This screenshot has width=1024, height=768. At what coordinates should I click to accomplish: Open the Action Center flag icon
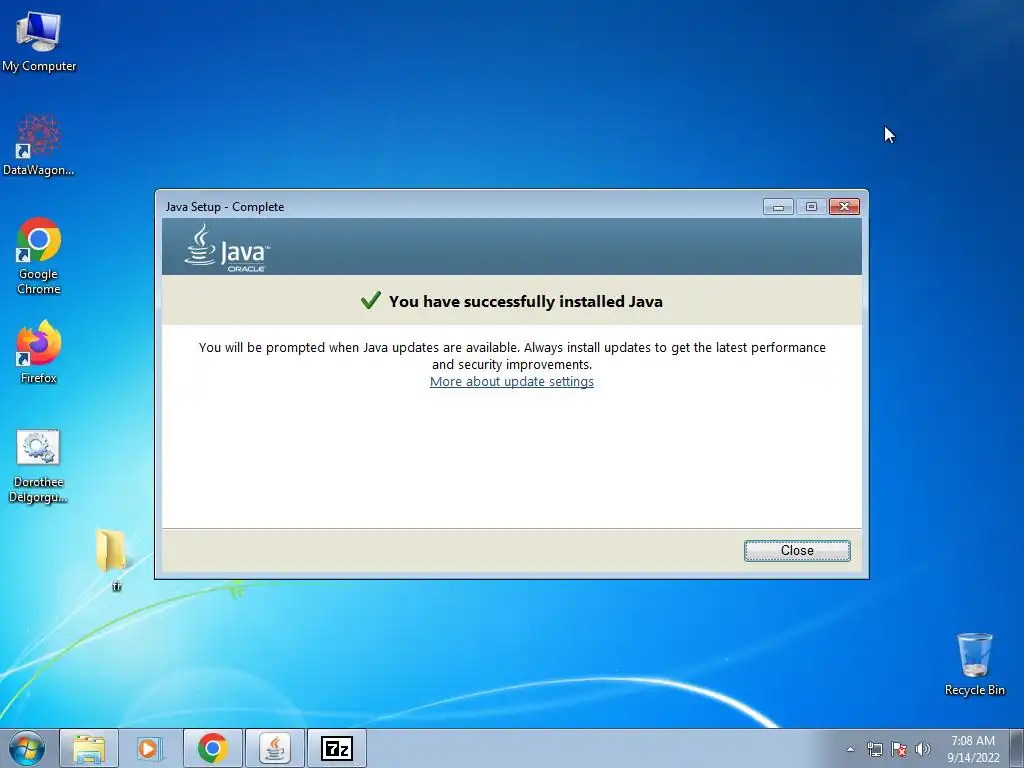pos(899,749)
